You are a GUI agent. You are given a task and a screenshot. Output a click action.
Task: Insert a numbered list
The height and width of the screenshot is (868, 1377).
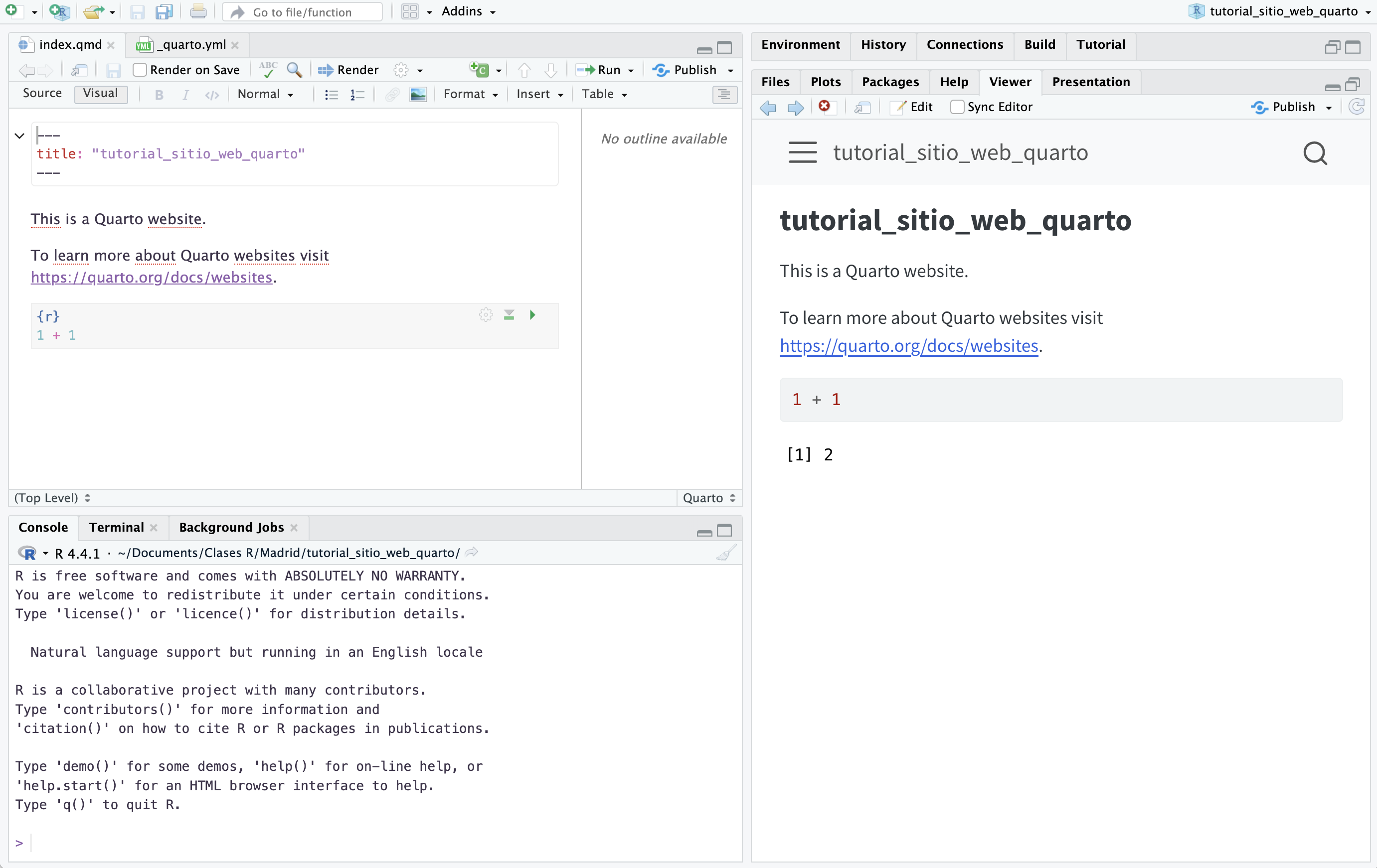point(357,95)
